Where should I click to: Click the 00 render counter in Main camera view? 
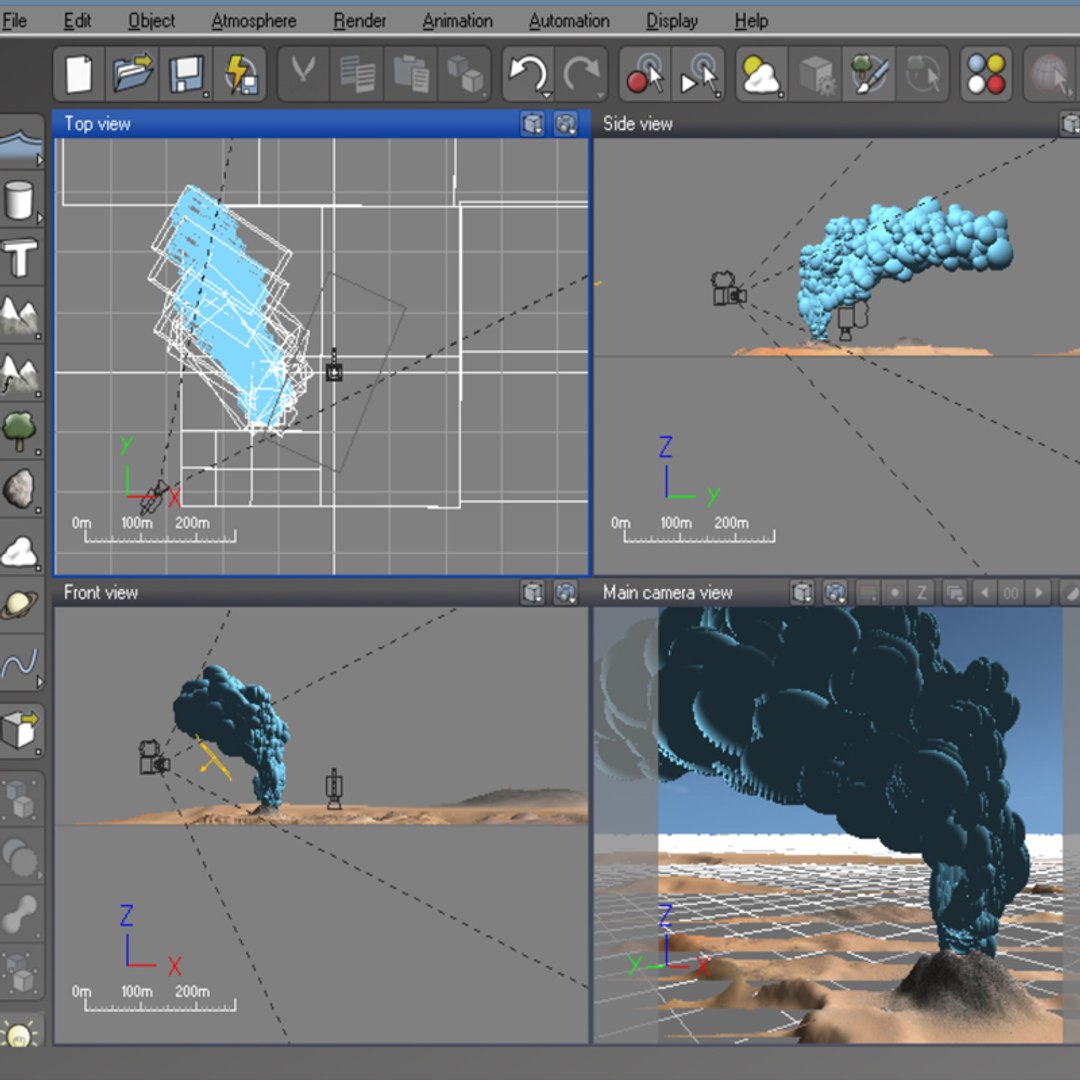coord(1011,592)
